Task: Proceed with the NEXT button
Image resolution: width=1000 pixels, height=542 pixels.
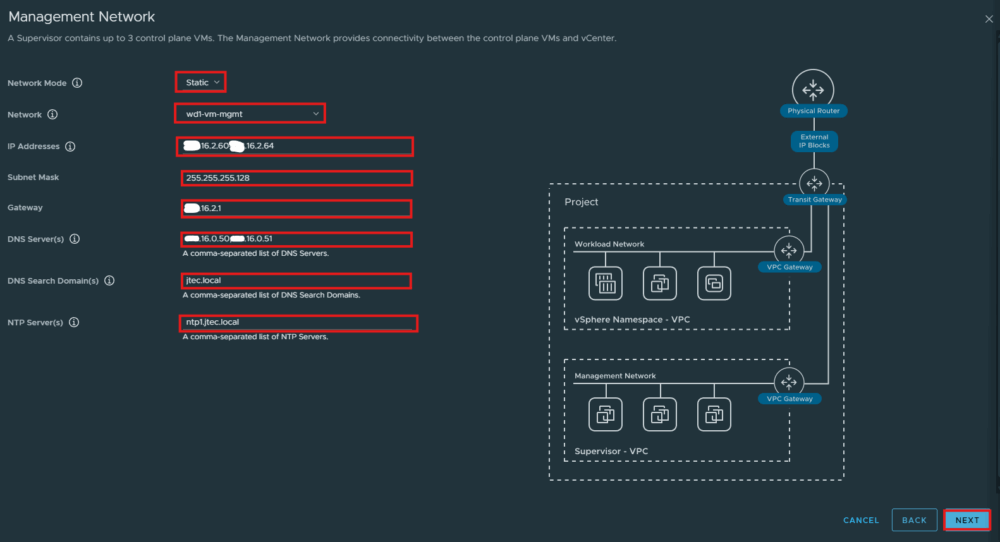Action: pos(967,520)
